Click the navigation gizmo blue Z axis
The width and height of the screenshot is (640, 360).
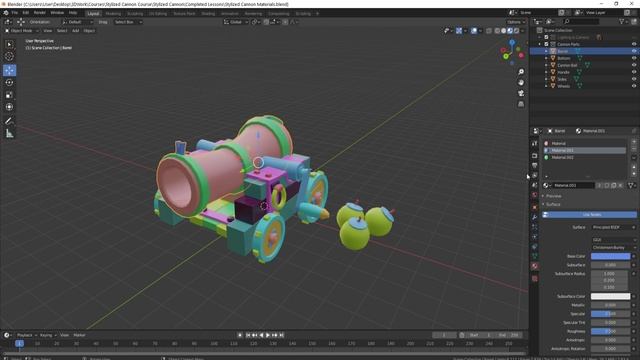point(512,42)
